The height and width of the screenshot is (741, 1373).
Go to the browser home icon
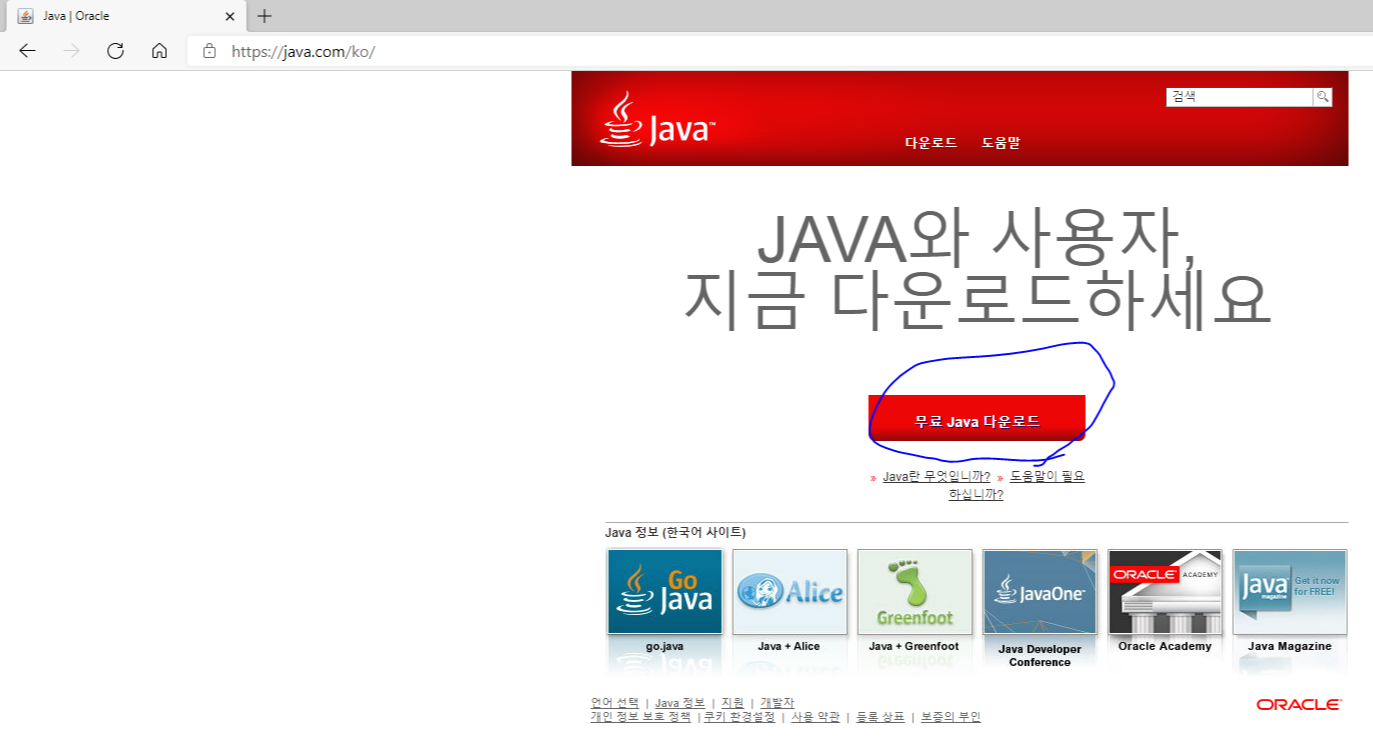click(x=159, y=51)
